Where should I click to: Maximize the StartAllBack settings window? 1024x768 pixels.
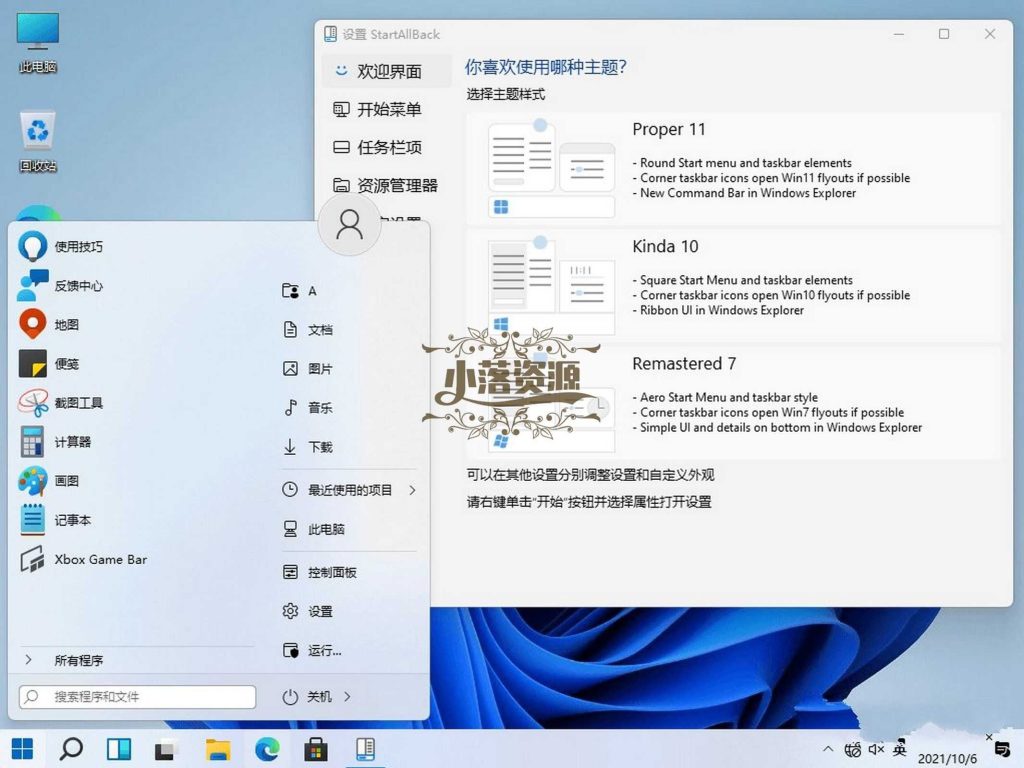pyautogui.click(x=944, y=34)
